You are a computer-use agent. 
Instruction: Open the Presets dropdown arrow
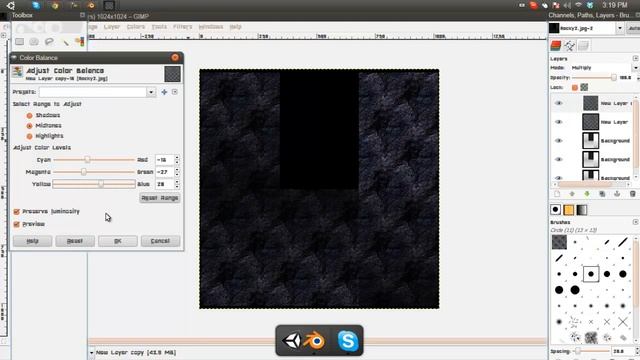click(151, 92)
